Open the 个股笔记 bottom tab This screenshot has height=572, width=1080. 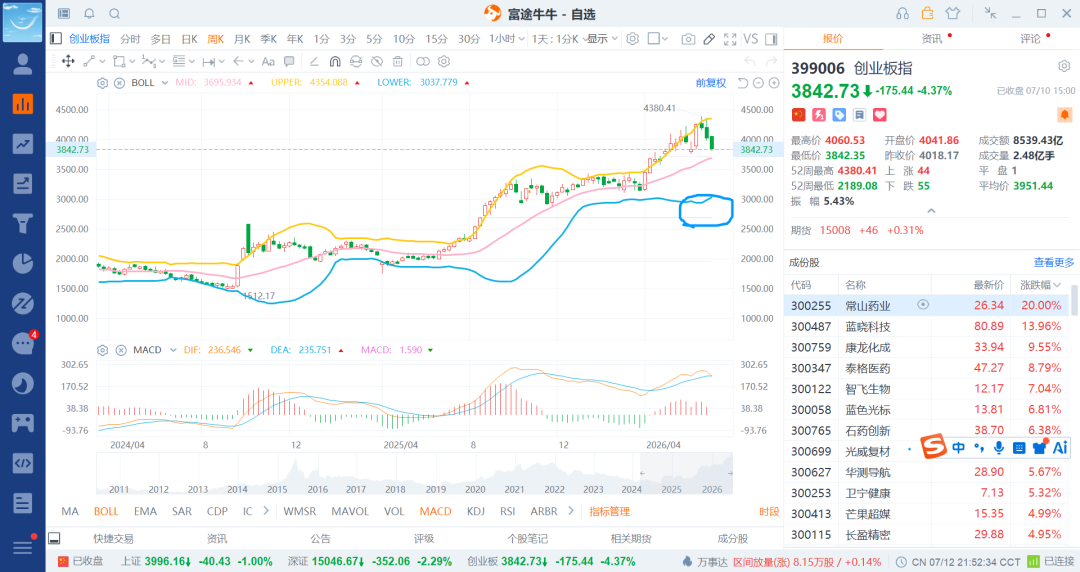pyautogui.click(x=528, y=538)
